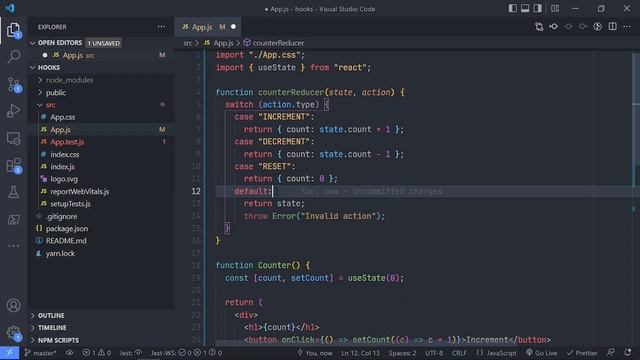
Task: Open the Run and Debug view
Action: 13,111
